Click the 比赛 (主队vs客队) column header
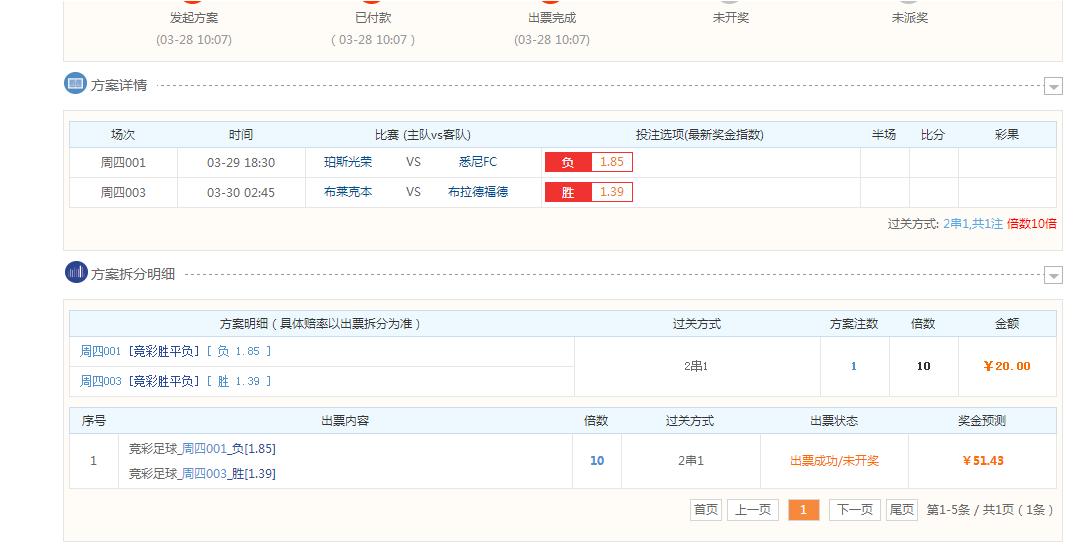Image resolution: width=1075 pixels, height=557 pixels. [423, 135]
